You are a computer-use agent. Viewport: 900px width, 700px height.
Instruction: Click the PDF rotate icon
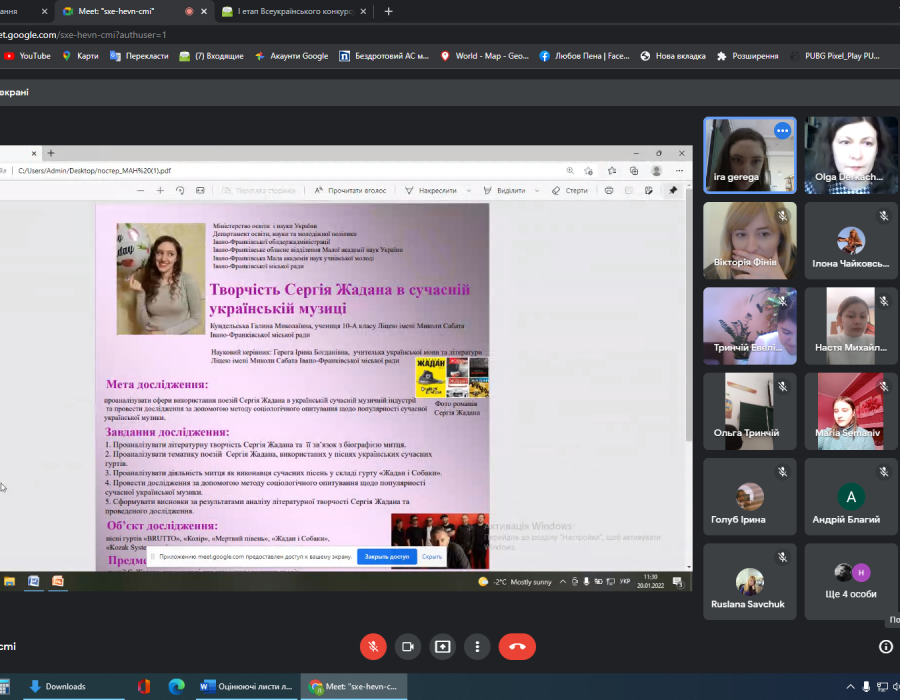180,190
